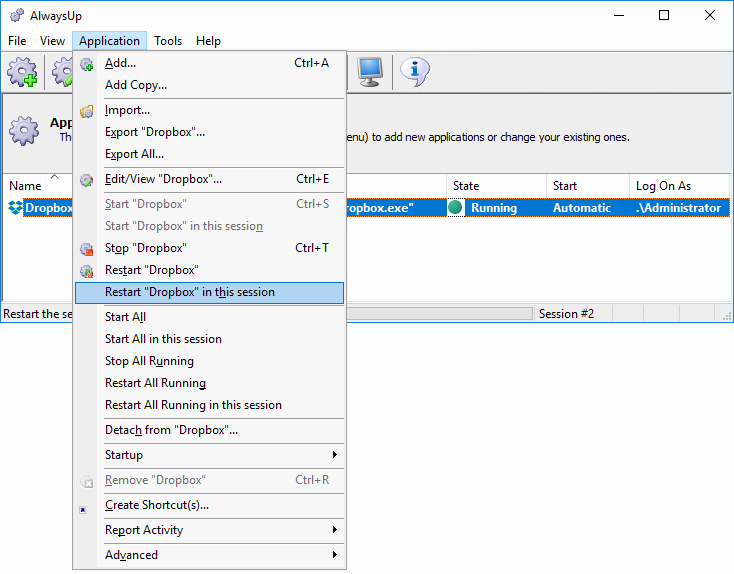Screen dimensions: 734x574
Task: Select Export "Dropbox"... entry
Action: 210,132
